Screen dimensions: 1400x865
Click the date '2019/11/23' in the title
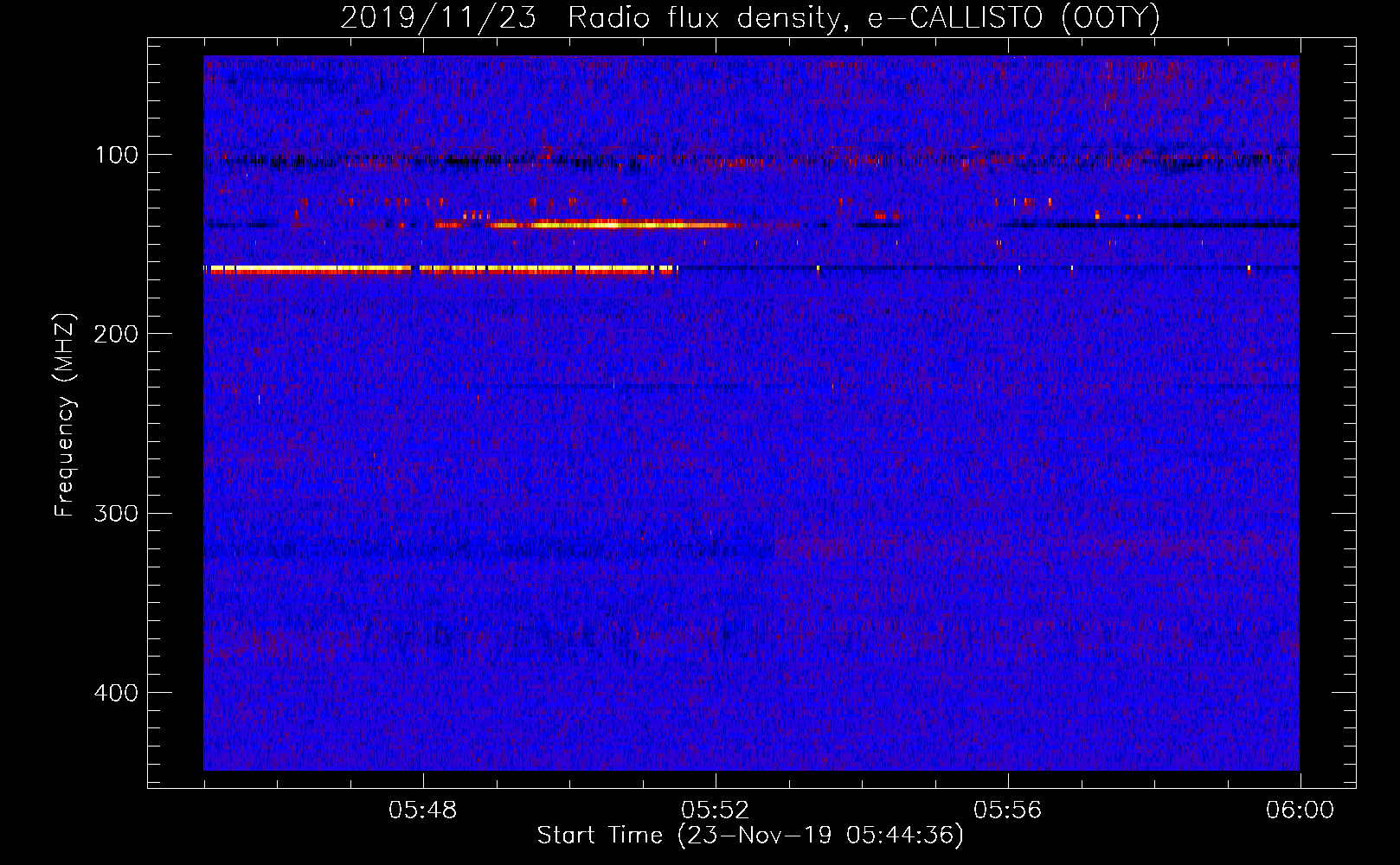tap(439, 18)
